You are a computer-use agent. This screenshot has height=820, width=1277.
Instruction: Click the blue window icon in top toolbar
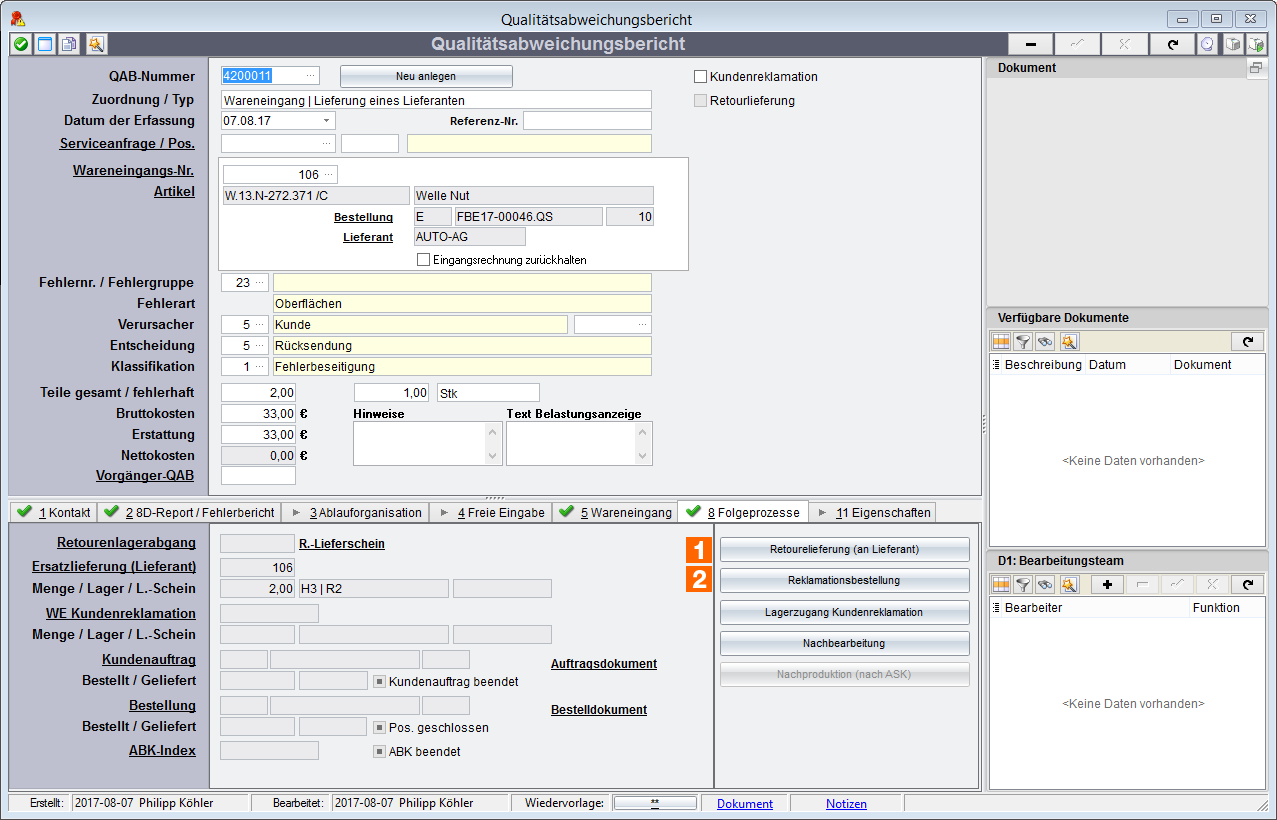(45, 44)
